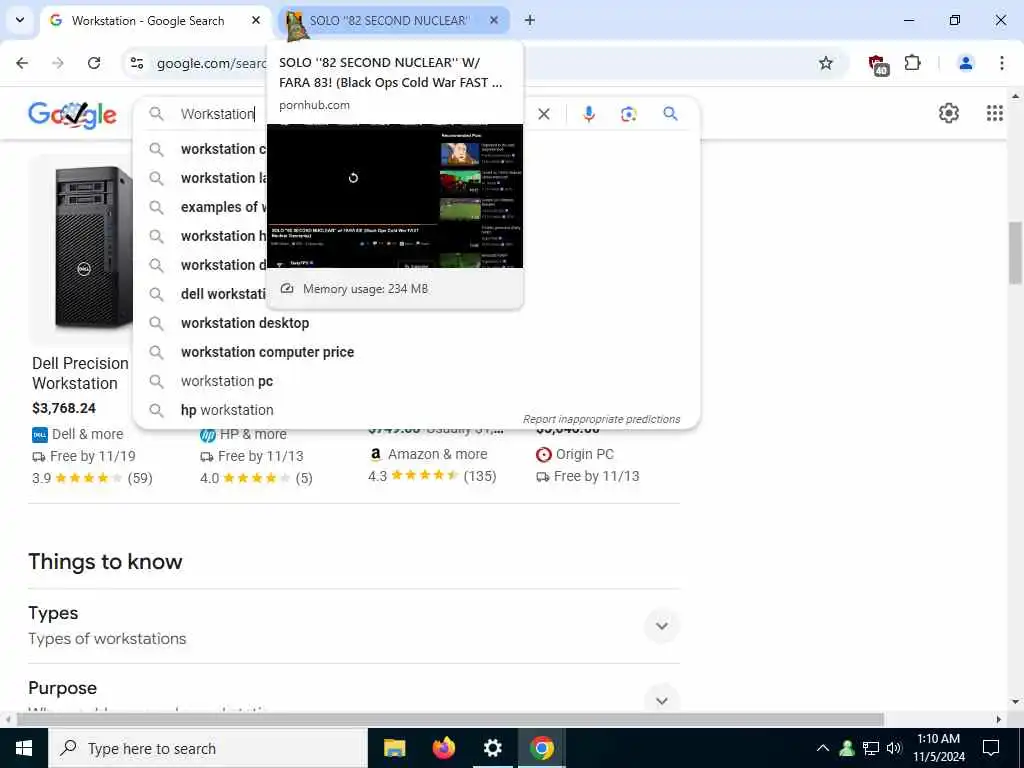
Task: Click HP & more seller link
Action: (x=253, y=434)
